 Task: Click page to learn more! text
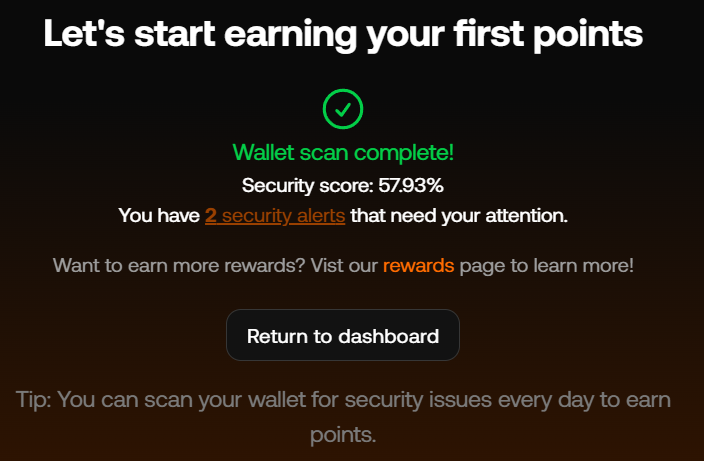pyautogui.click(x=546, y=265)
